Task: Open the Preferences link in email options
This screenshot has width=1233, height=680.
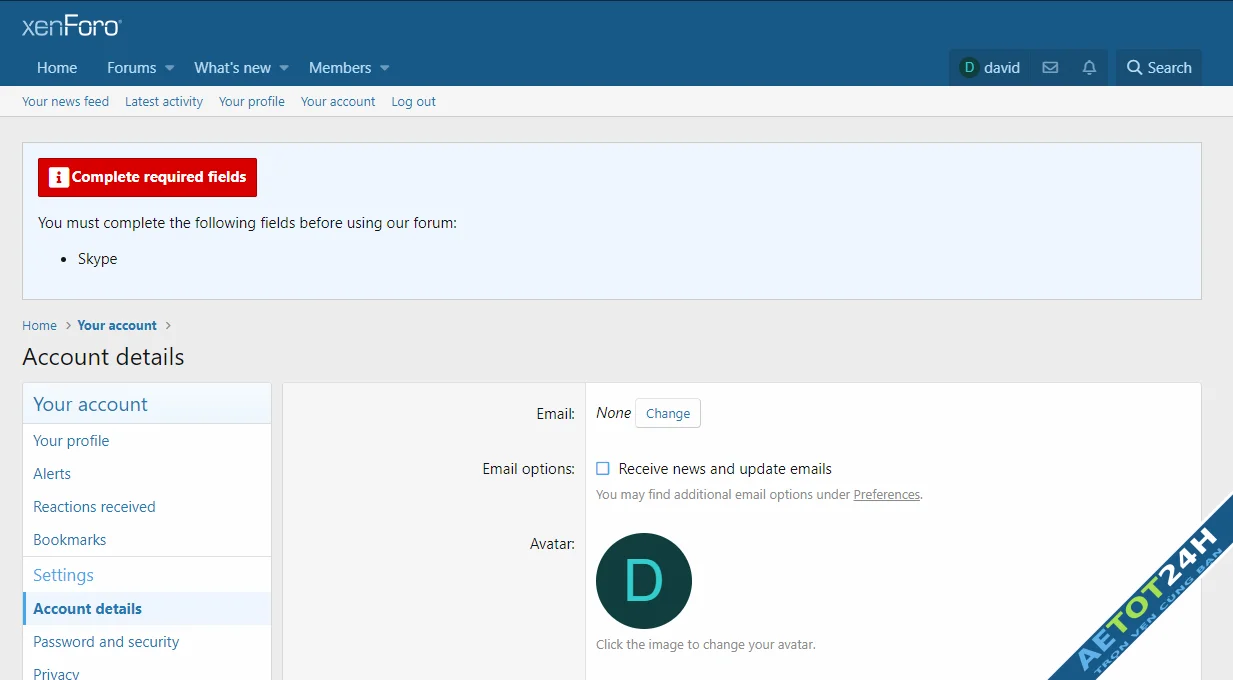Action: click(x=886, y=494)
